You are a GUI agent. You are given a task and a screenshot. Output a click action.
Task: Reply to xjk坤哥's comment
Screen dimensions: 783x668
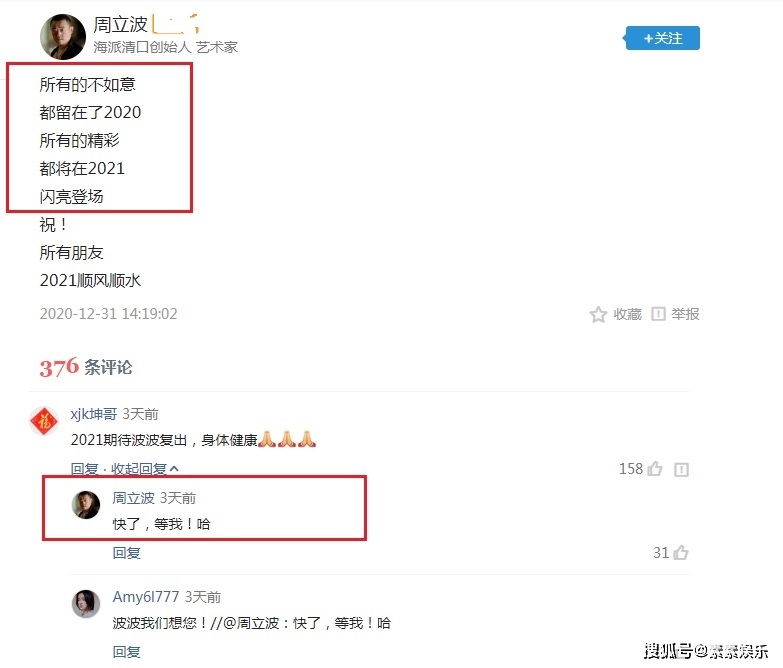coord(84,469)
